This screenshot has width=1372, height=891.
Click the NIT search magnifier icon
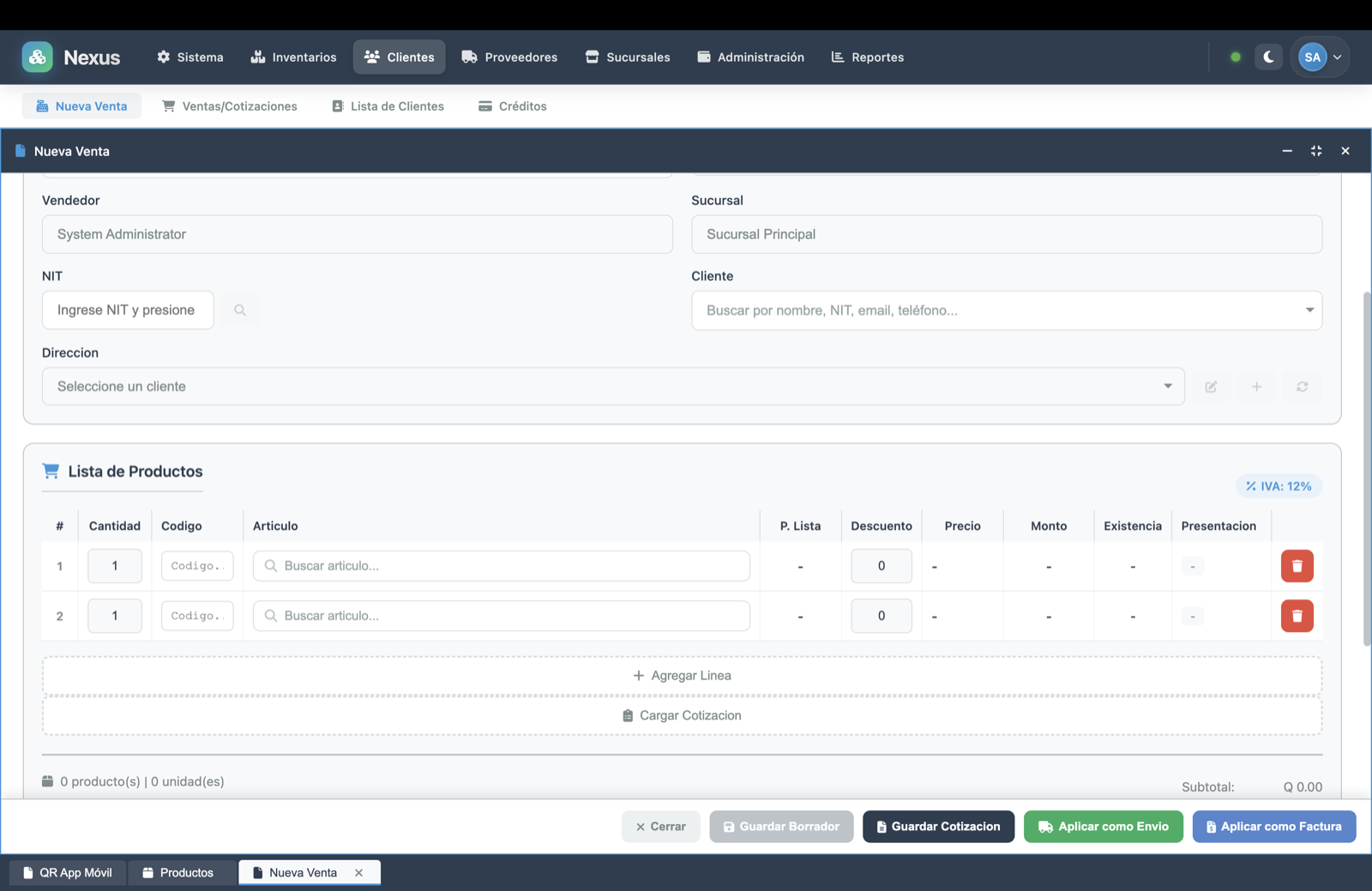click(x=240, y=310)
